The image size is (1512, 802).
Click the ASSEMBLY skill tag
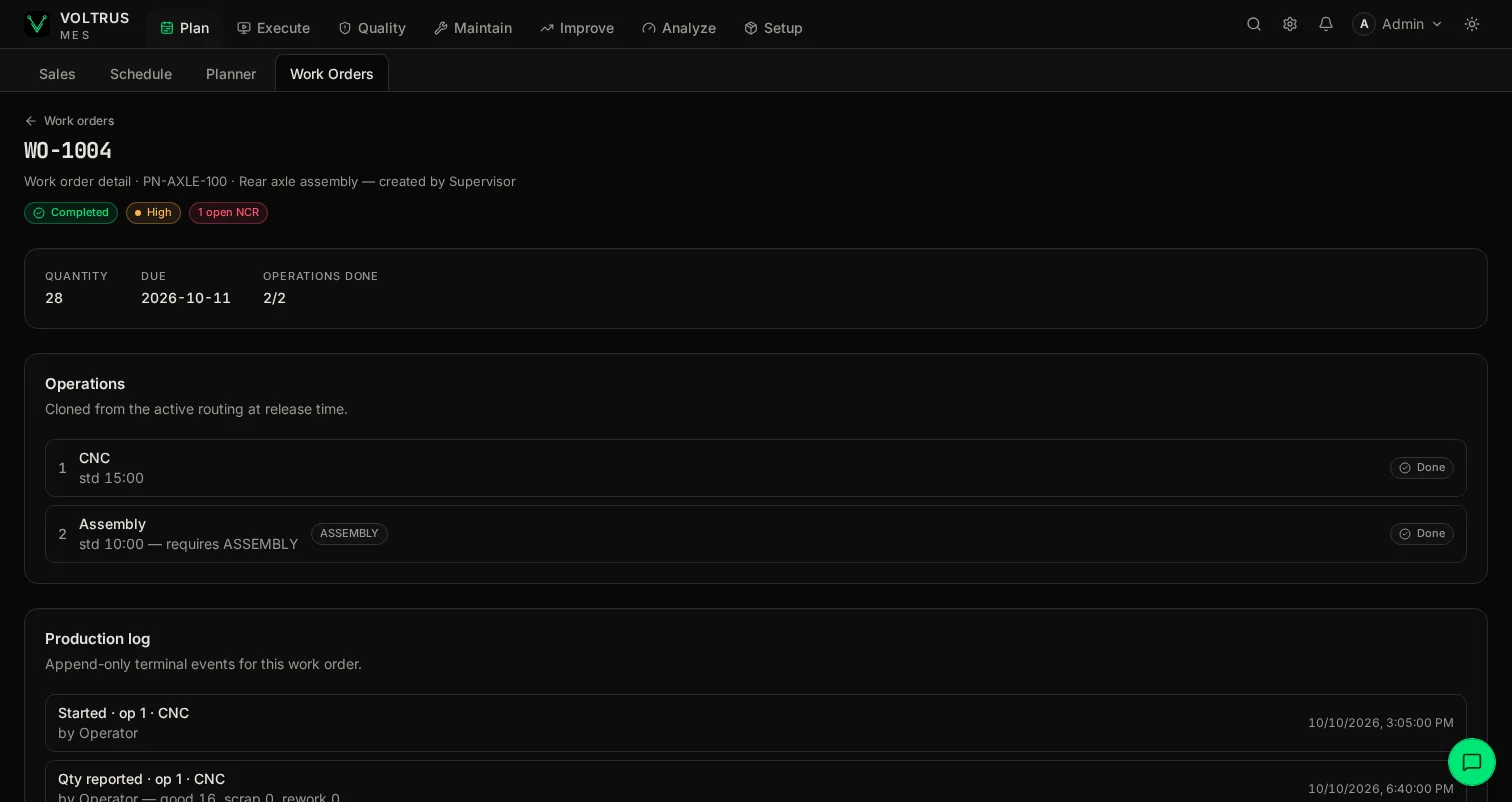coord(349,534)
